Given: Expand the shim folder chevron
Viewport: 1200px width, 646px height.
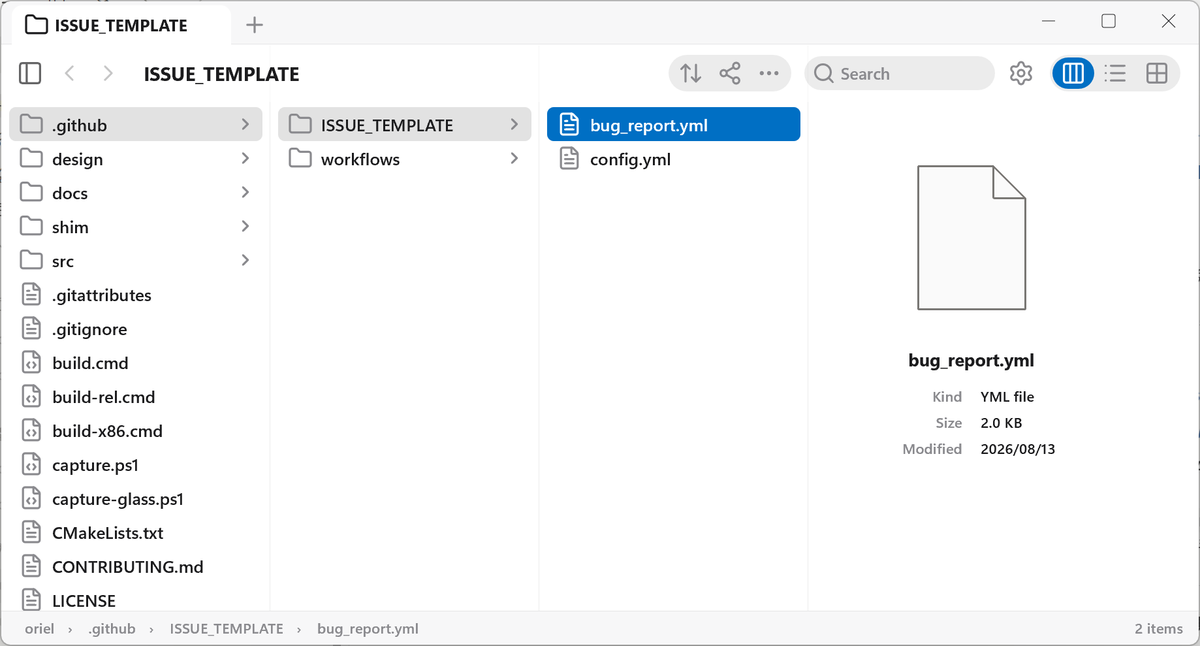Looking at the screenshot, I should click(x=246, y=227).
